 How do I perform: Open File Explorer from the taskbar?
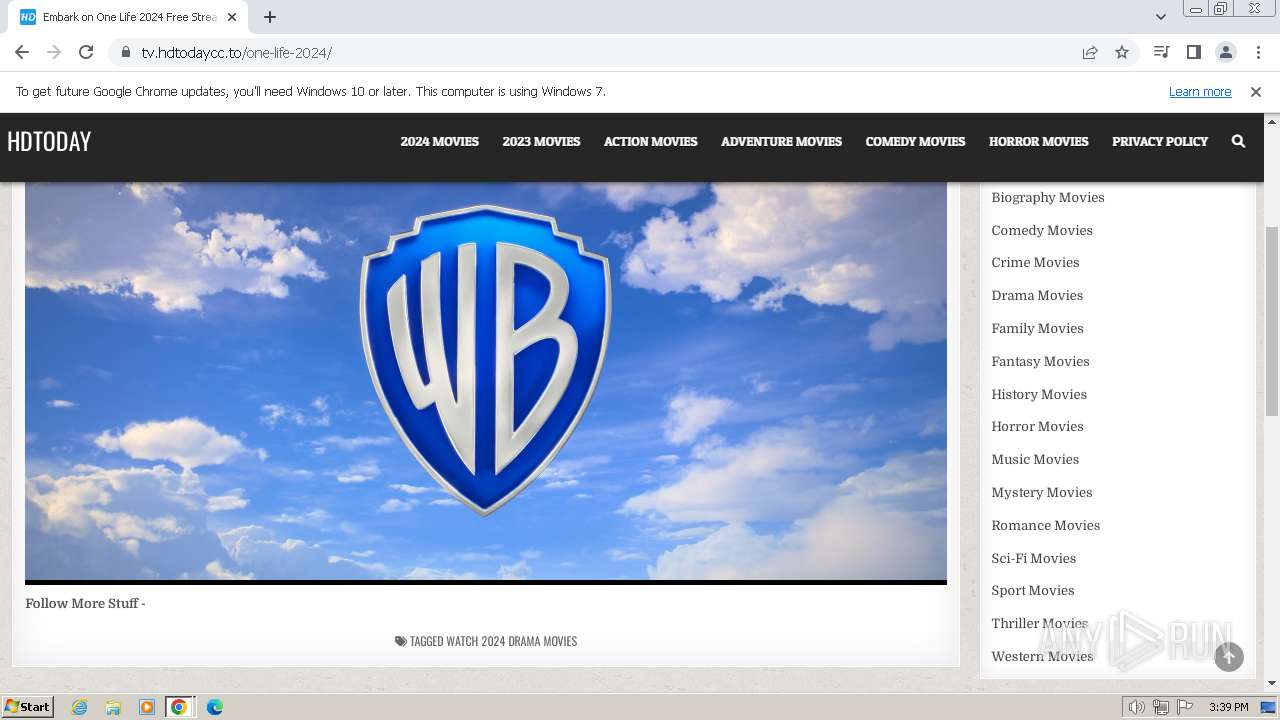click(113, 707)
